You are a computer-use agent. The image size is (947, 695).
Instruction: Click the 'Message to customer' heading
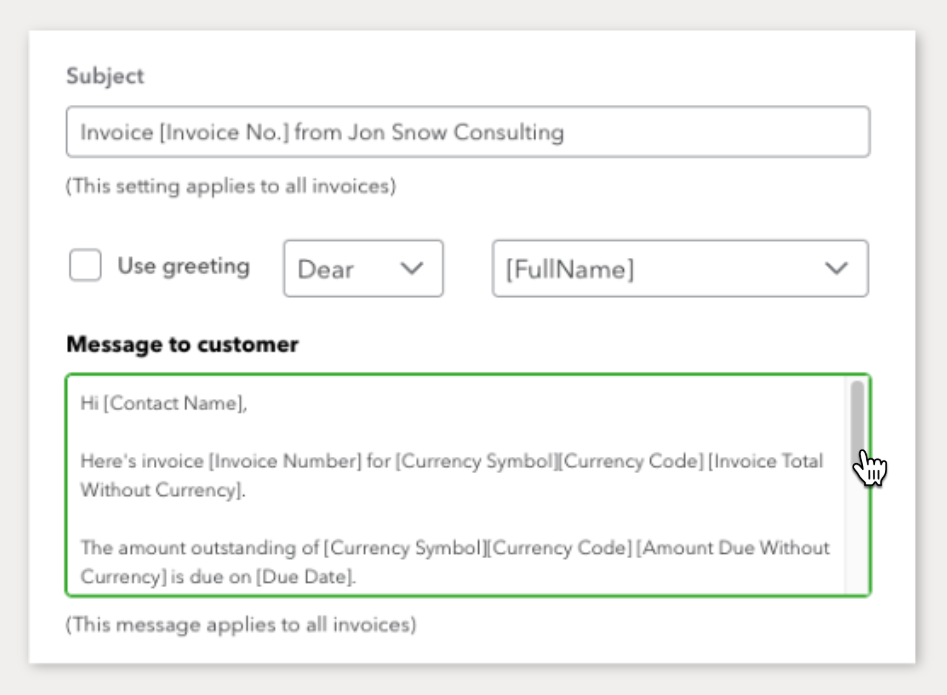182,345
